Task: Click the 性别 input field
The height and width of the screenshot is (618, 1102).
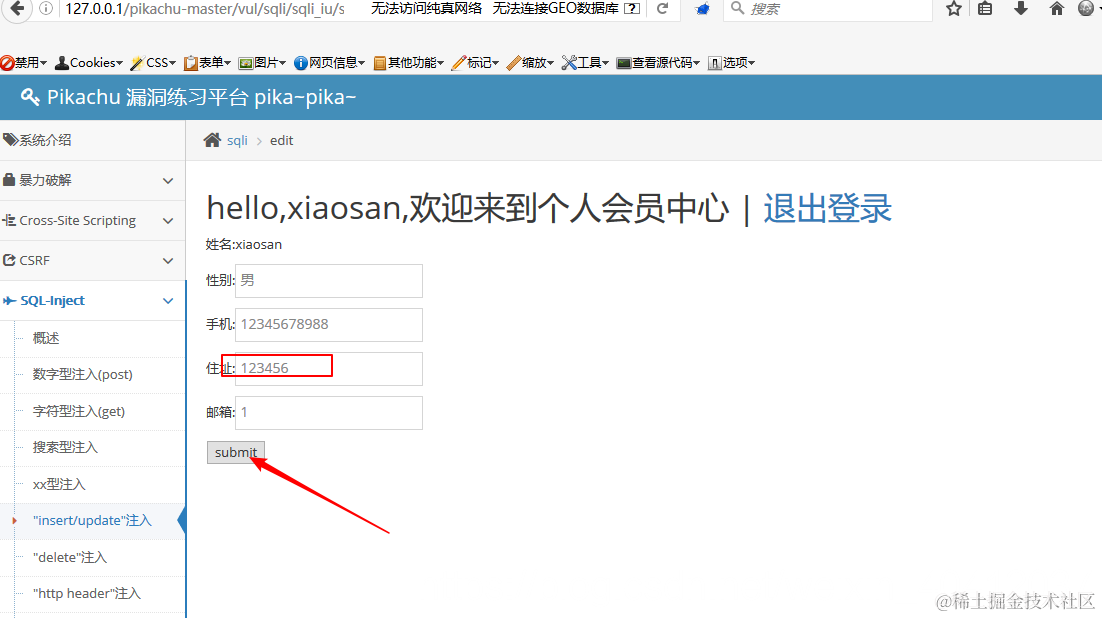Action: [328, 281]
